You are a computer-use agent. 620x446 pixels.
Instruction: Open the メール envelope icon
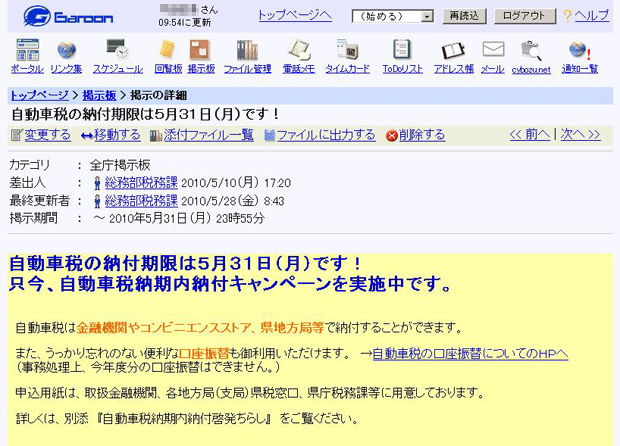coord(493,50)
